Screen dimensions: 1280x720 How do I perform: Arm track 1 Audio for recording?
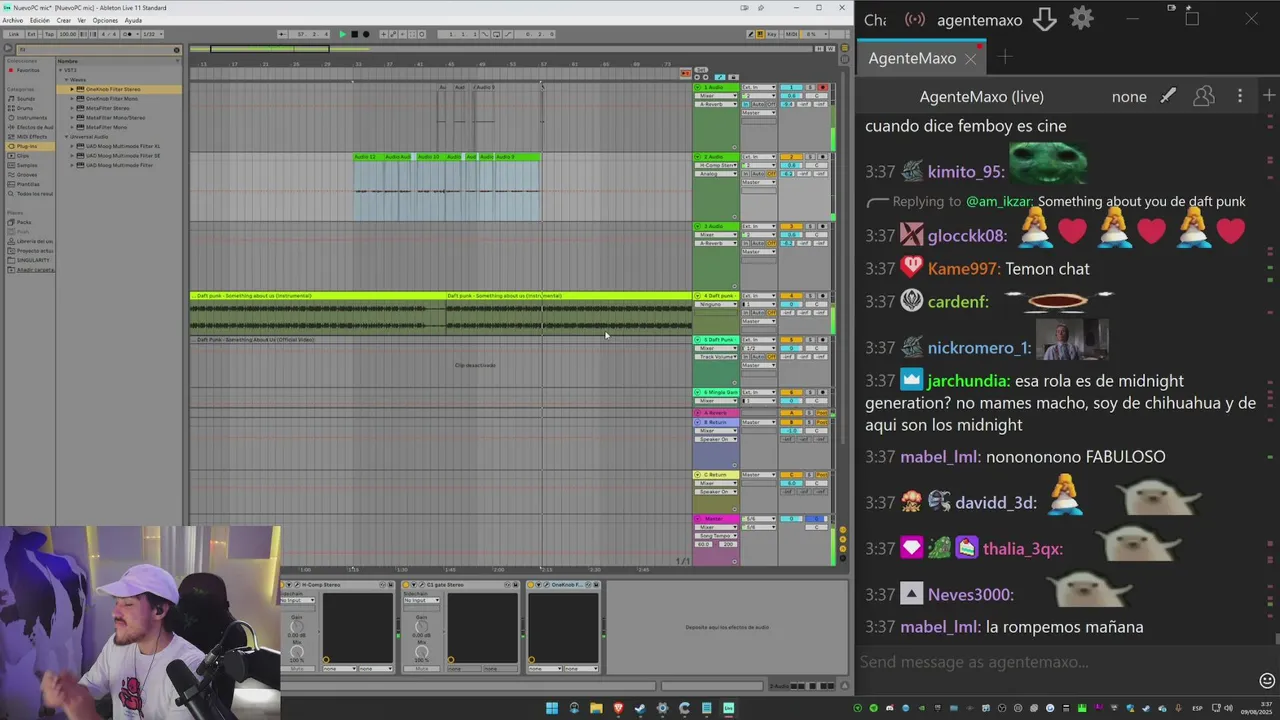[823, 88]
